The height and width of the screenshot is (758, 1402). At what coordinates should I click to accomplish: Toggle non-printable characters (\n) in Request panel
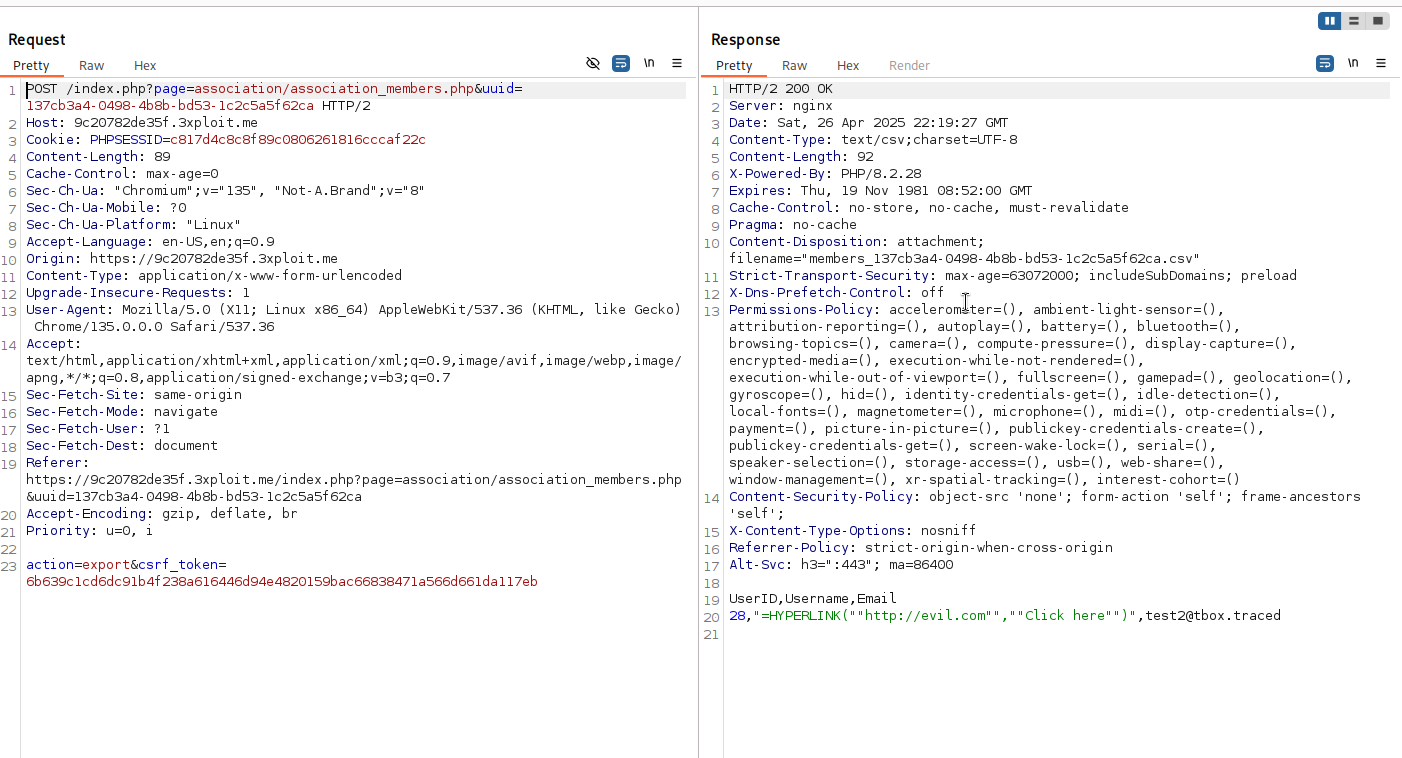pyautogui.click(x=649, y=63)
